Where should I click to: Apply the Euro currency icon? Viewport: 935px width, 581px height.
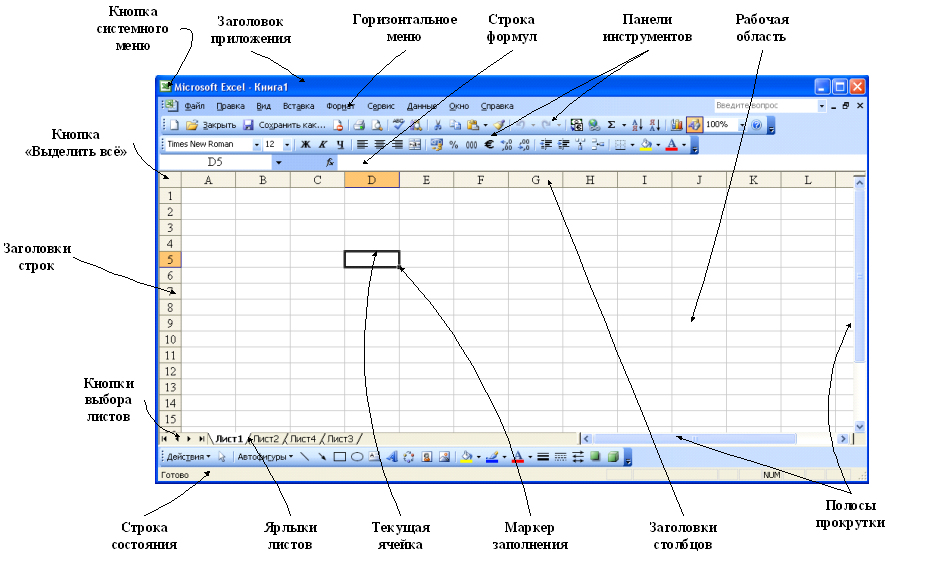pyautogui.click(x=489, y=144)
